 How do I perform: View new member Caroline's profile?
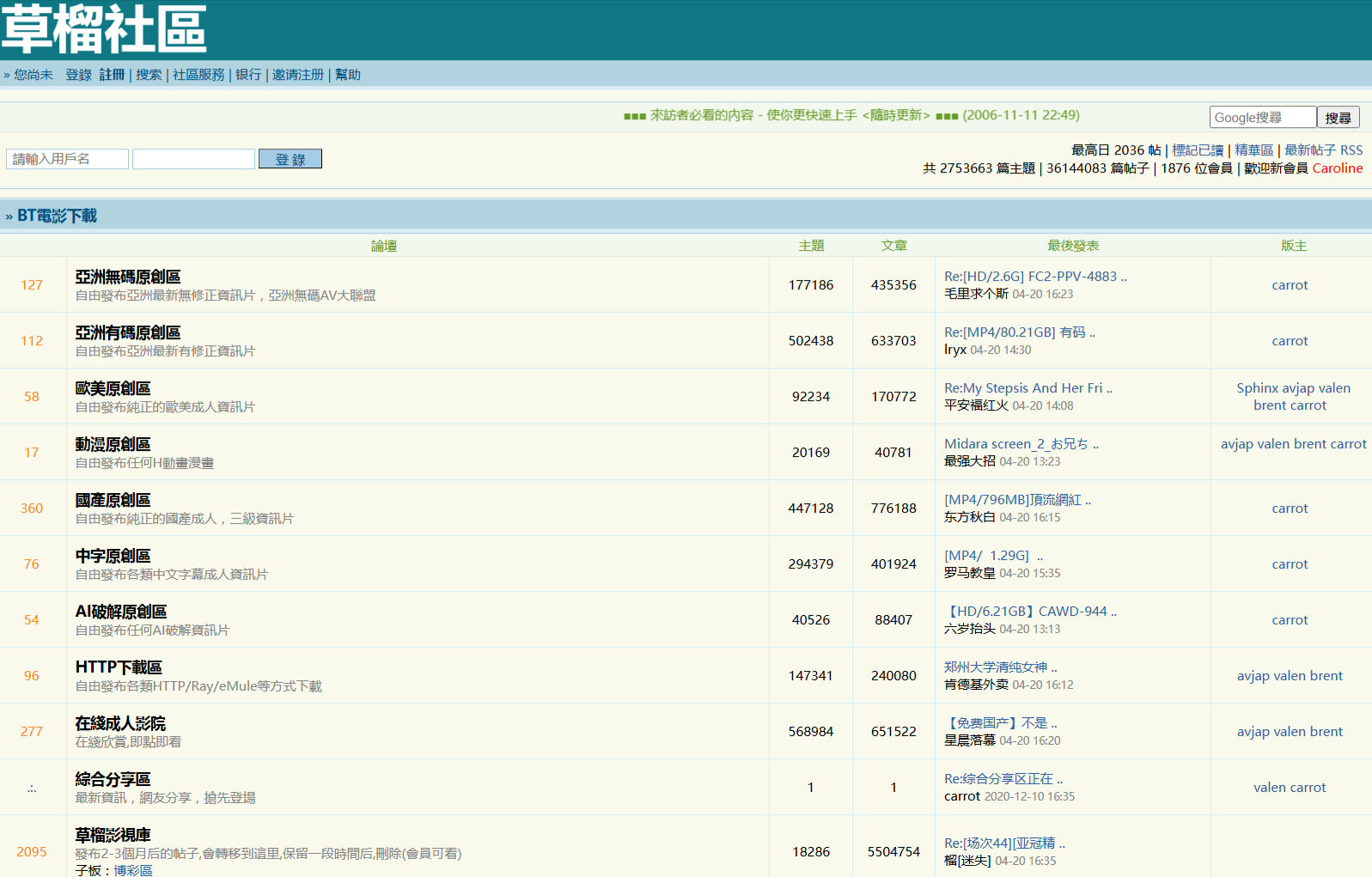tap(1338, 168)
